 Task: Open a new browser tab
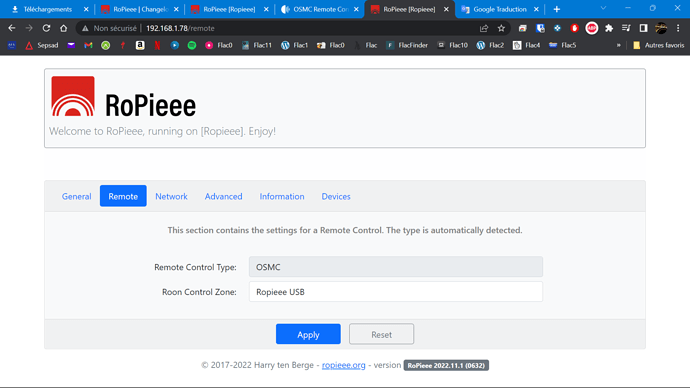pos(557,9)
